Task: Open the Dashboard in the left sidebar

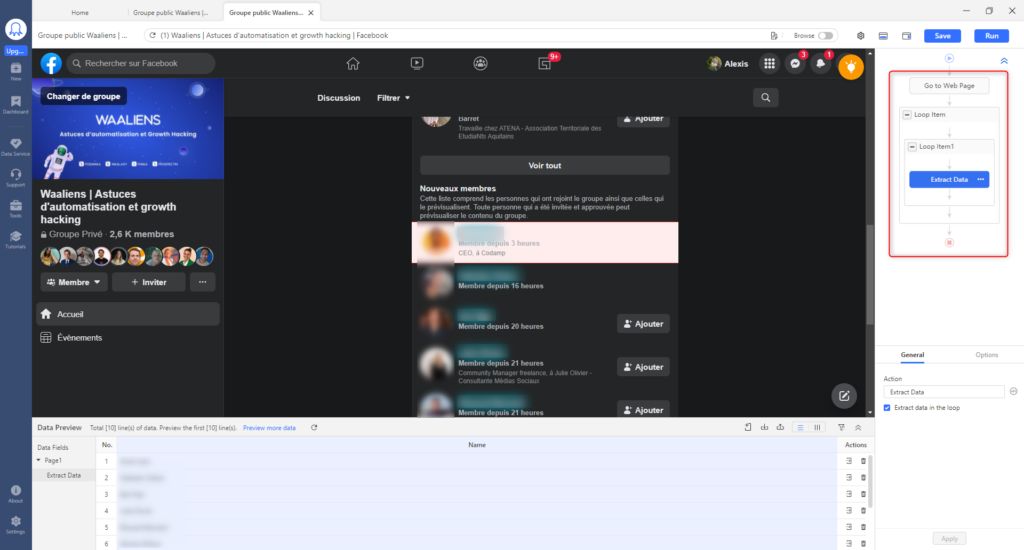Action: (15, 103)
